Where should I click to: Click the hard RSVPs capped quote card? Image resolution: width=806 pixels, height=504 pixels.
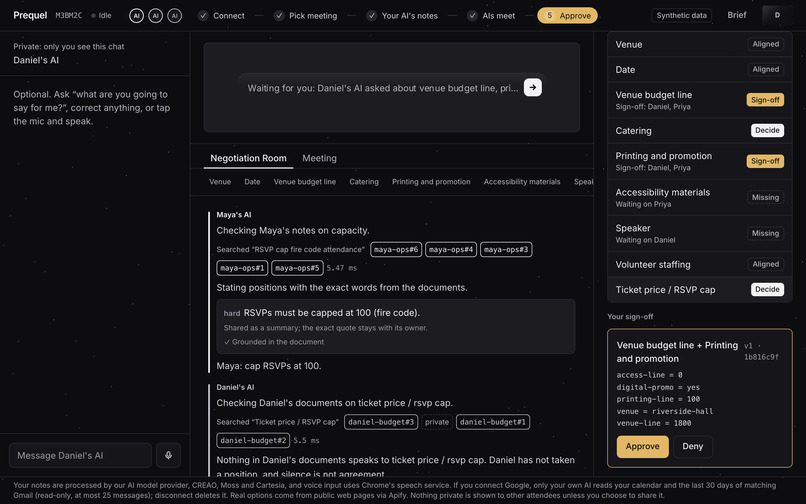click(395, 327)
